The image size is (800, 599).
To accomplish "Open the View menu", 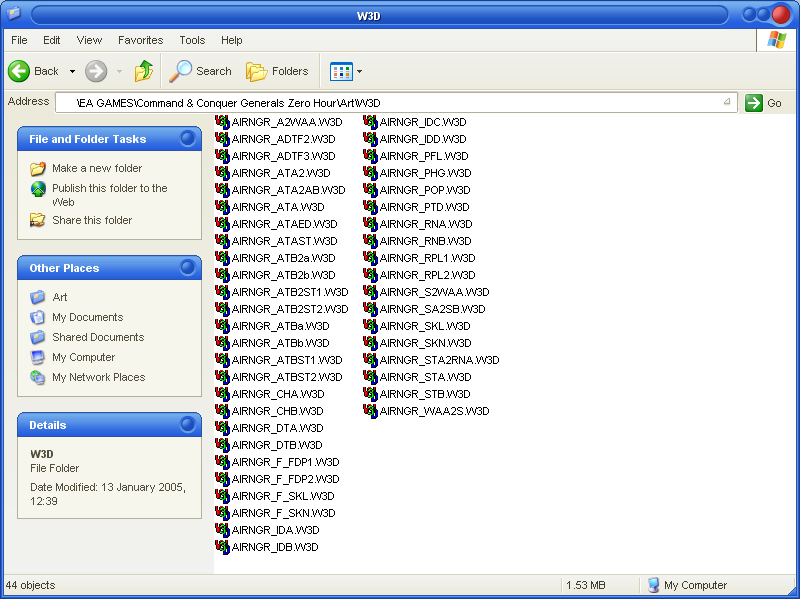I will click(89, 40).
